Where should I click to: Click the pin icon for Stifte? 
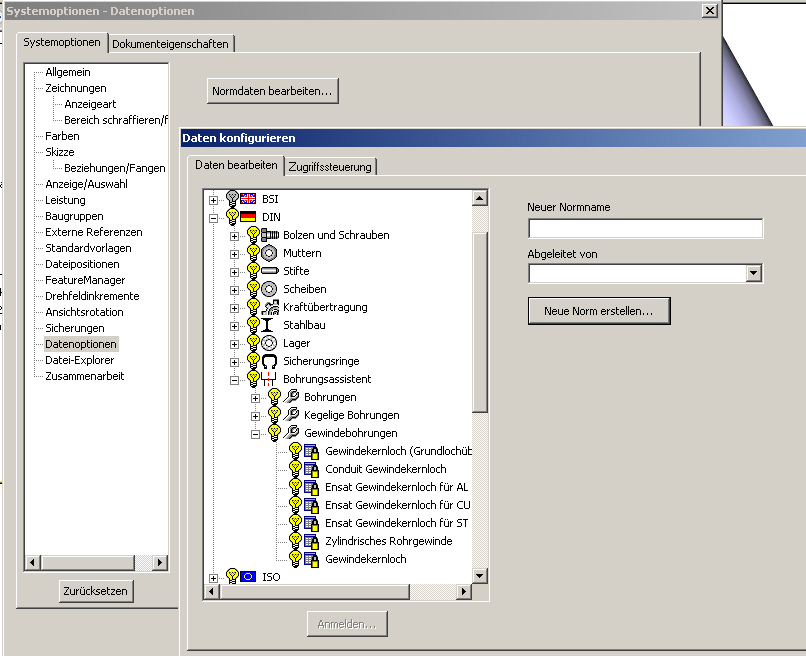point(270,270)
